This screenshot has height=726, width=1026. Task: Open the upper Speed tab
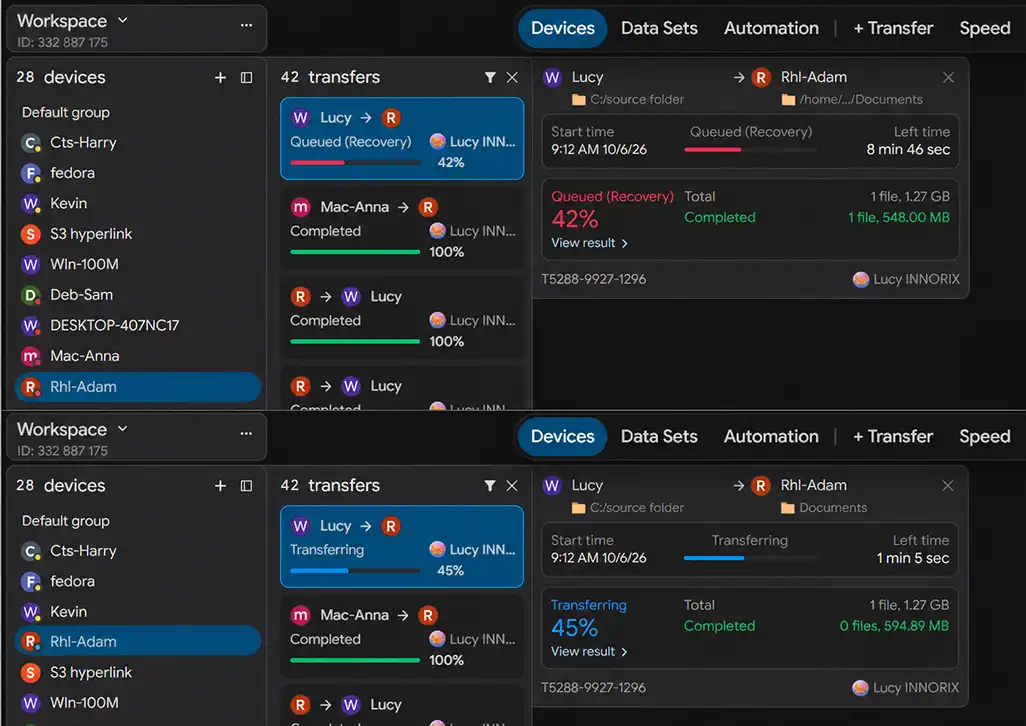985,28
